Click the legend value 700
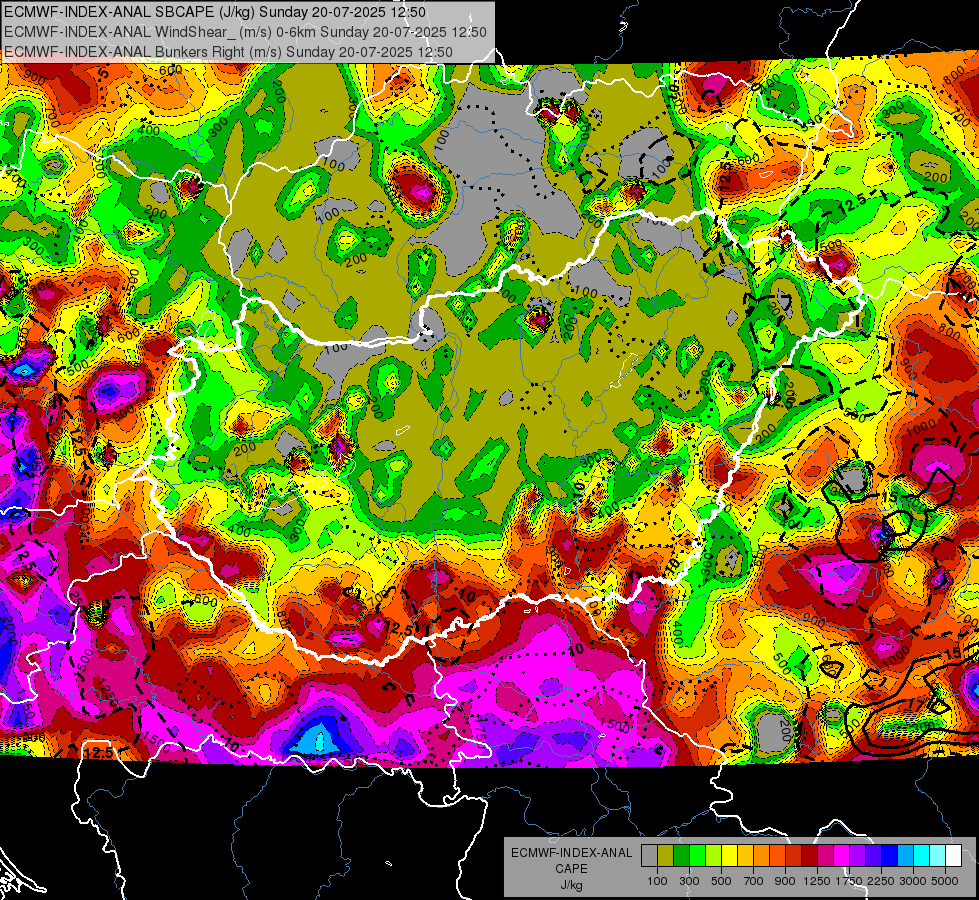The width and height of the screenshot is (979, 900). pos(754,881)
